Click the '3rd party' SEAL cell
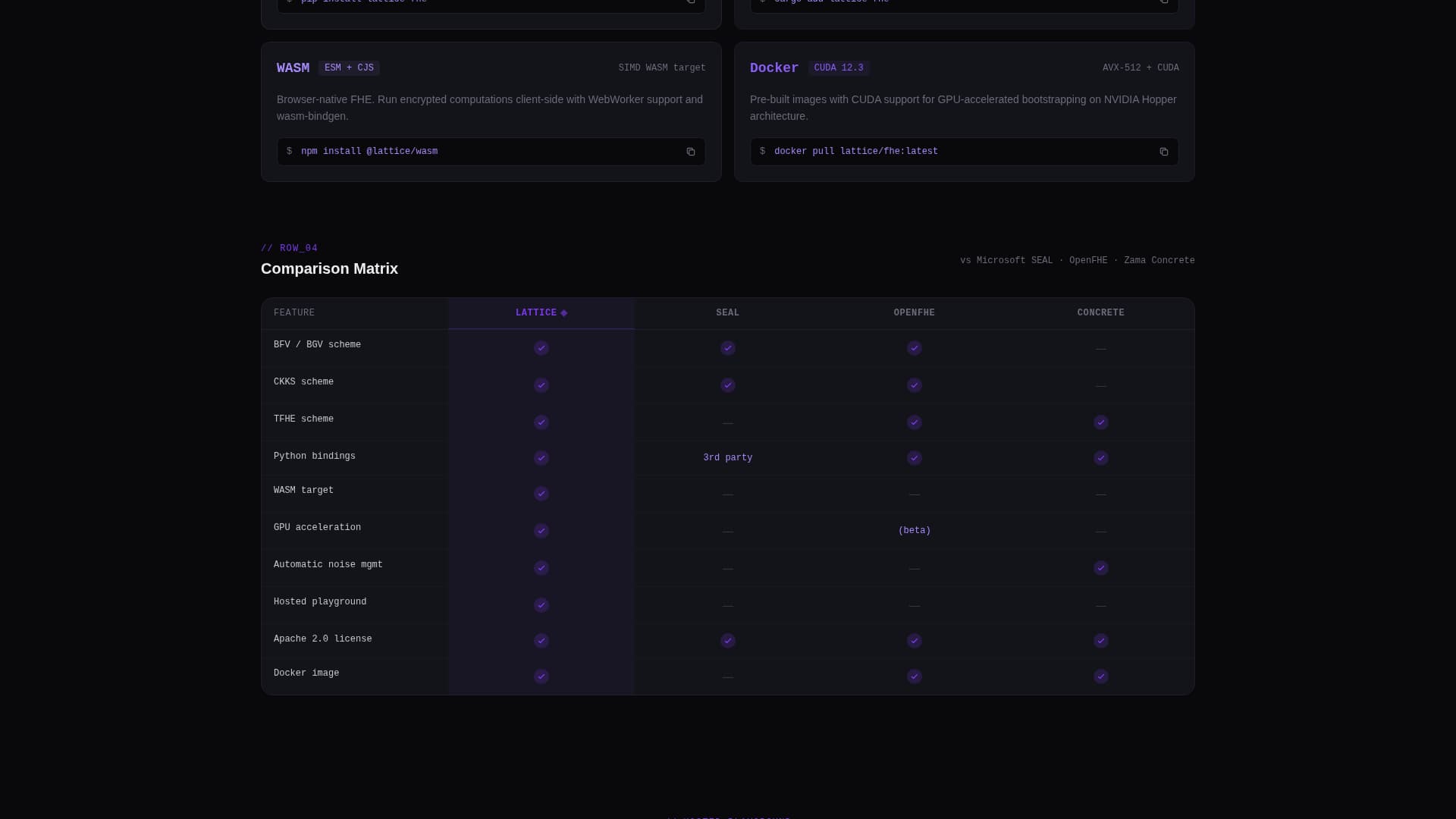The image size is (1456, 819). (728, 458)
